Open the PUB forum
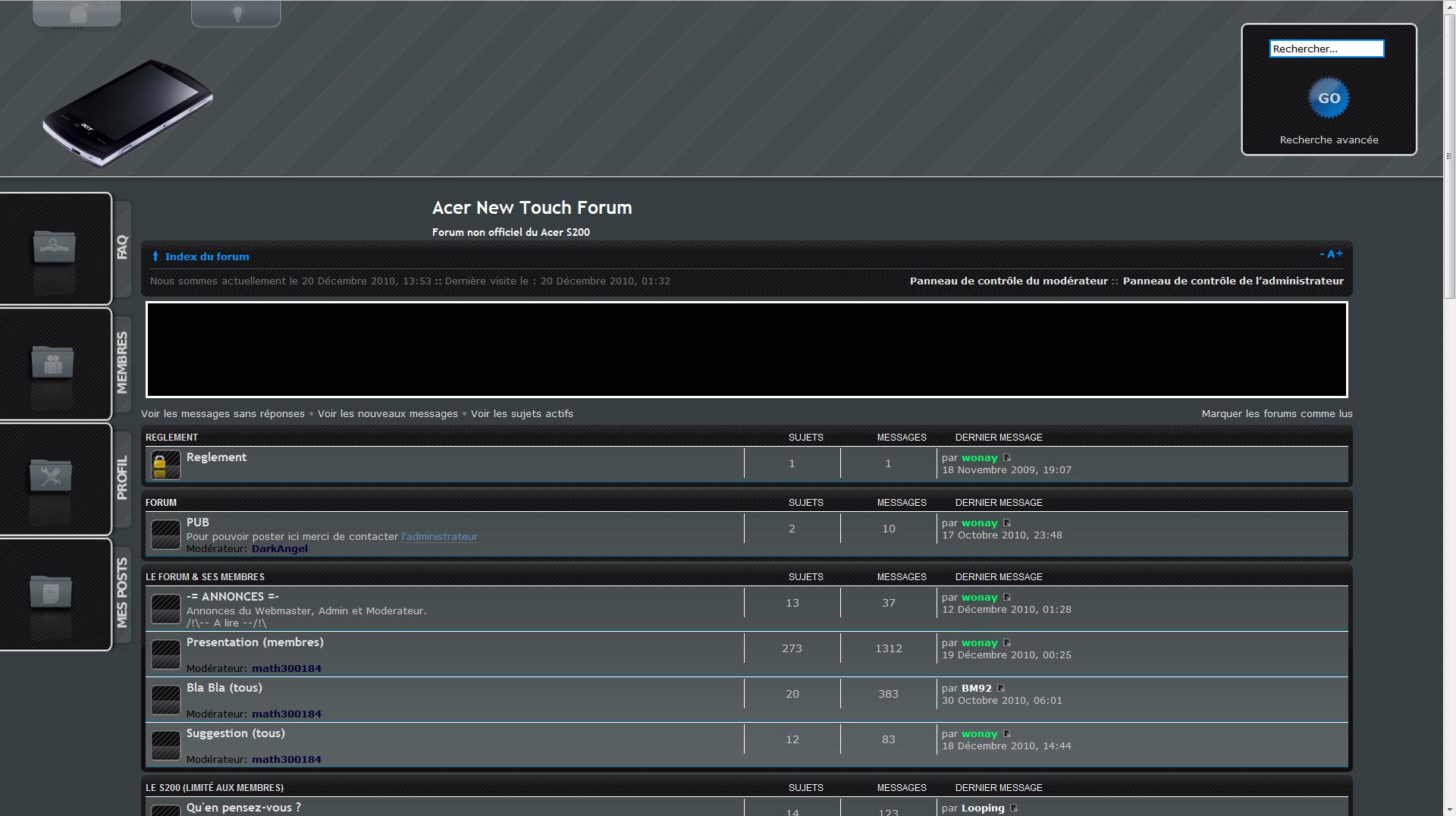Viewport: 1456px width, 816px height. point(197,523)
